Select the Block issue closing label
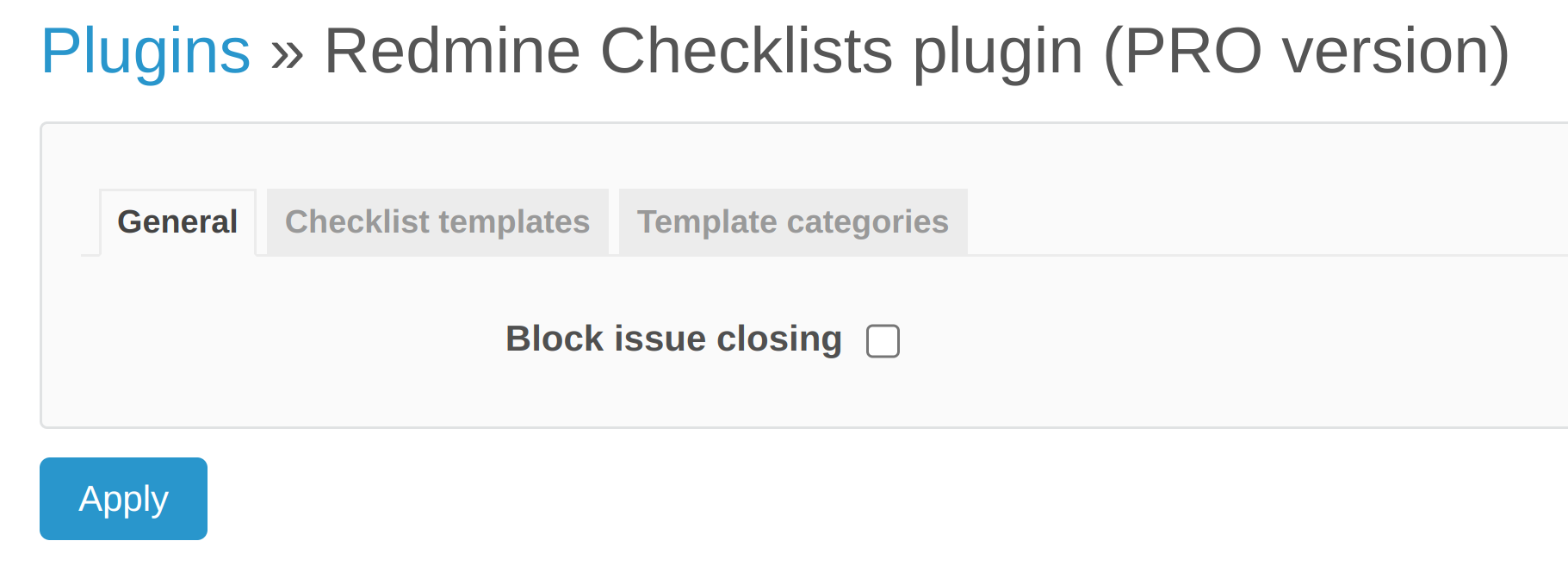1568x572 pixels. pos(672,338)
